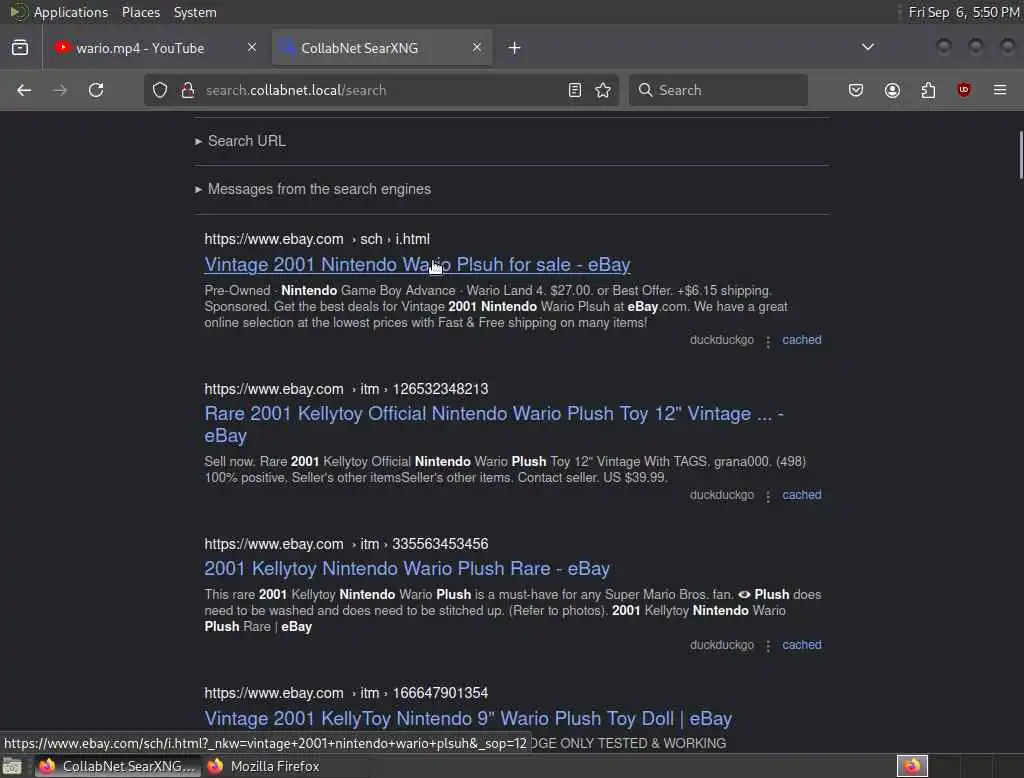
Task: Open the uBlock Origin extension icon
Action: click(x=963, y=90)
